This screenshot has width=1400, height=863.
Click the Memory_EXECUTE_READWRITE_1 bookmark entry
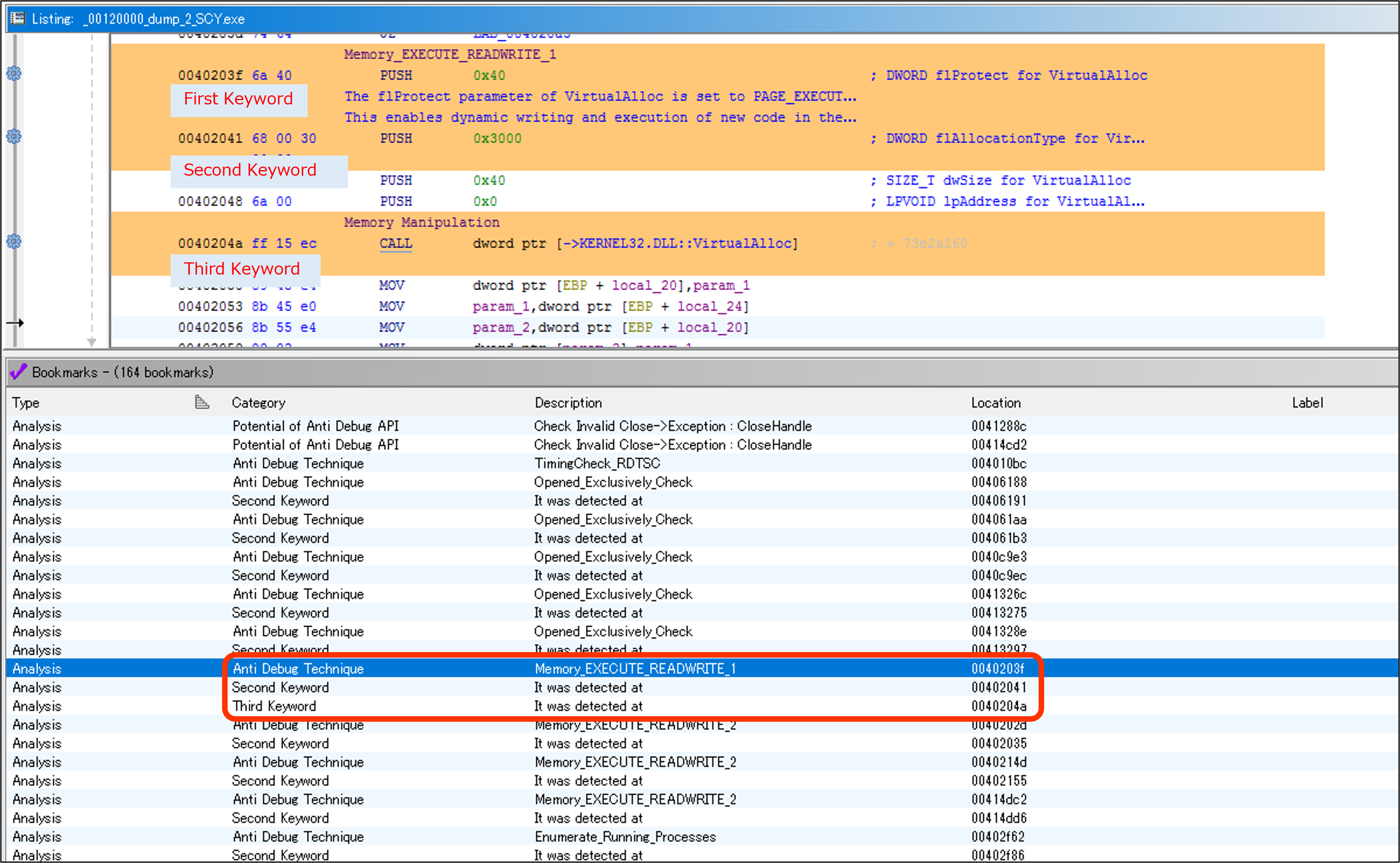[x=635, y=670]
